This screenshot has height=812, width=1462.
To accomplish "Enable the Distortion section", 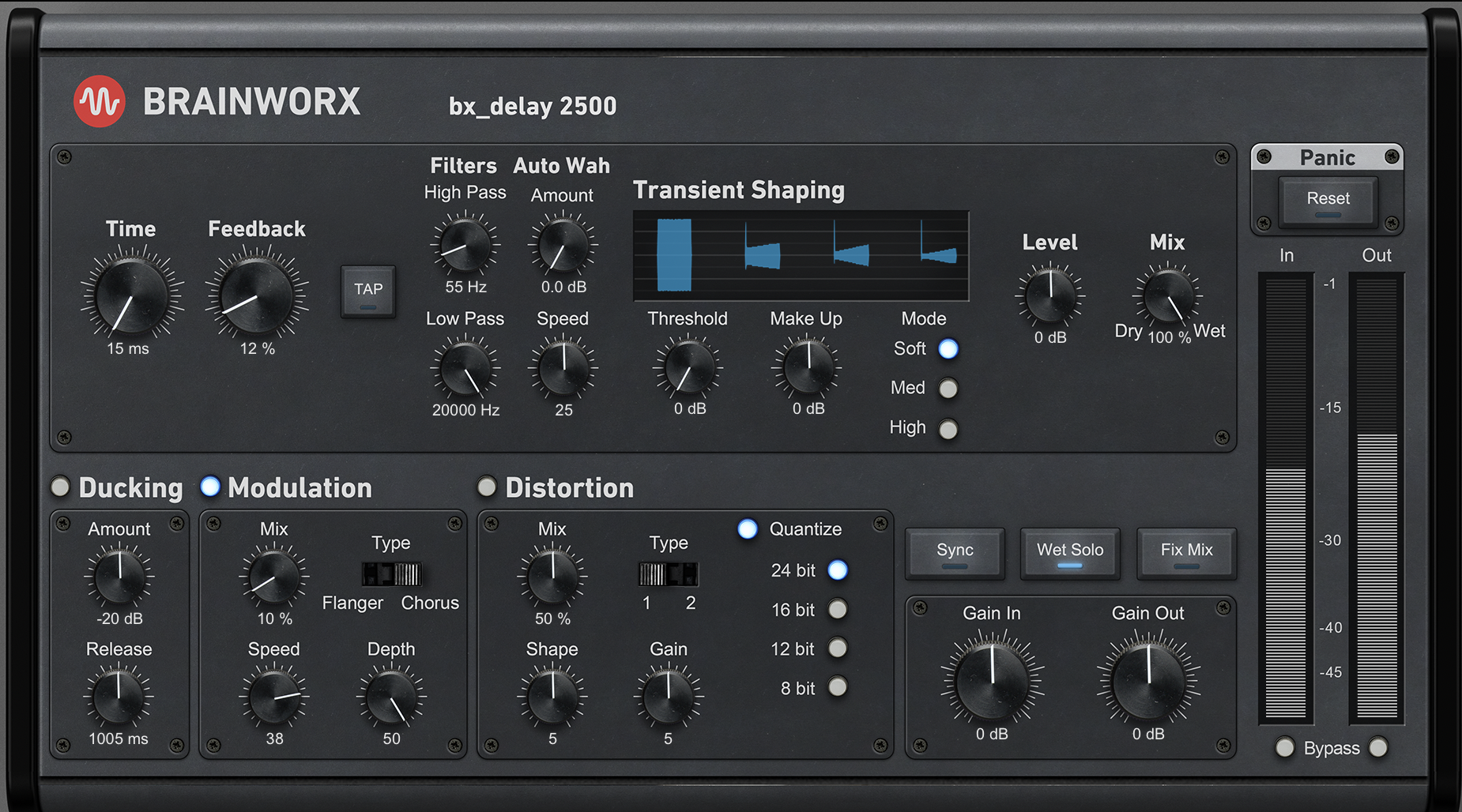I will (487, 487).
